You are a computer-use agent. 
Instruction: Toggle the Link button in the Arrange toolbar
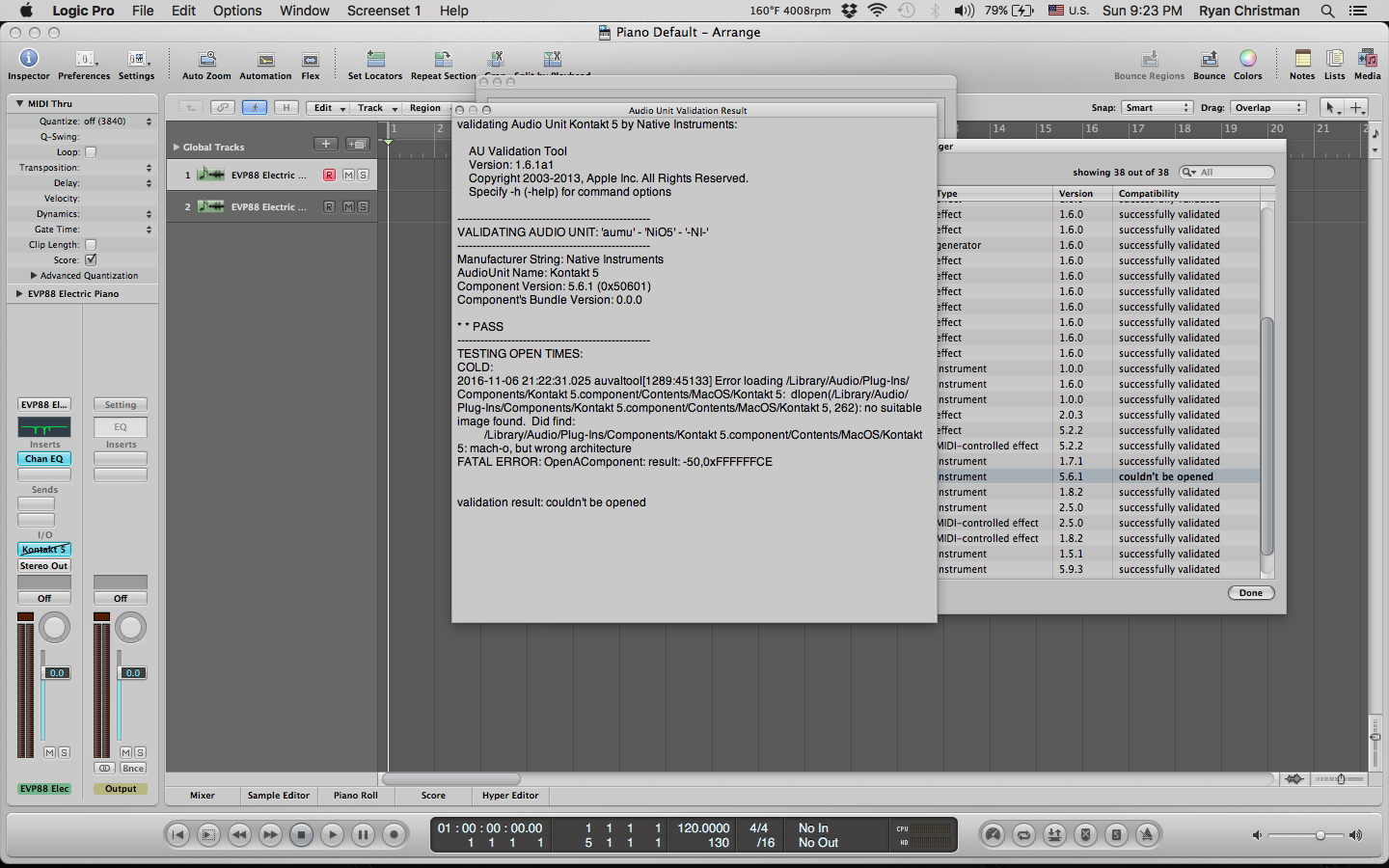223,108
